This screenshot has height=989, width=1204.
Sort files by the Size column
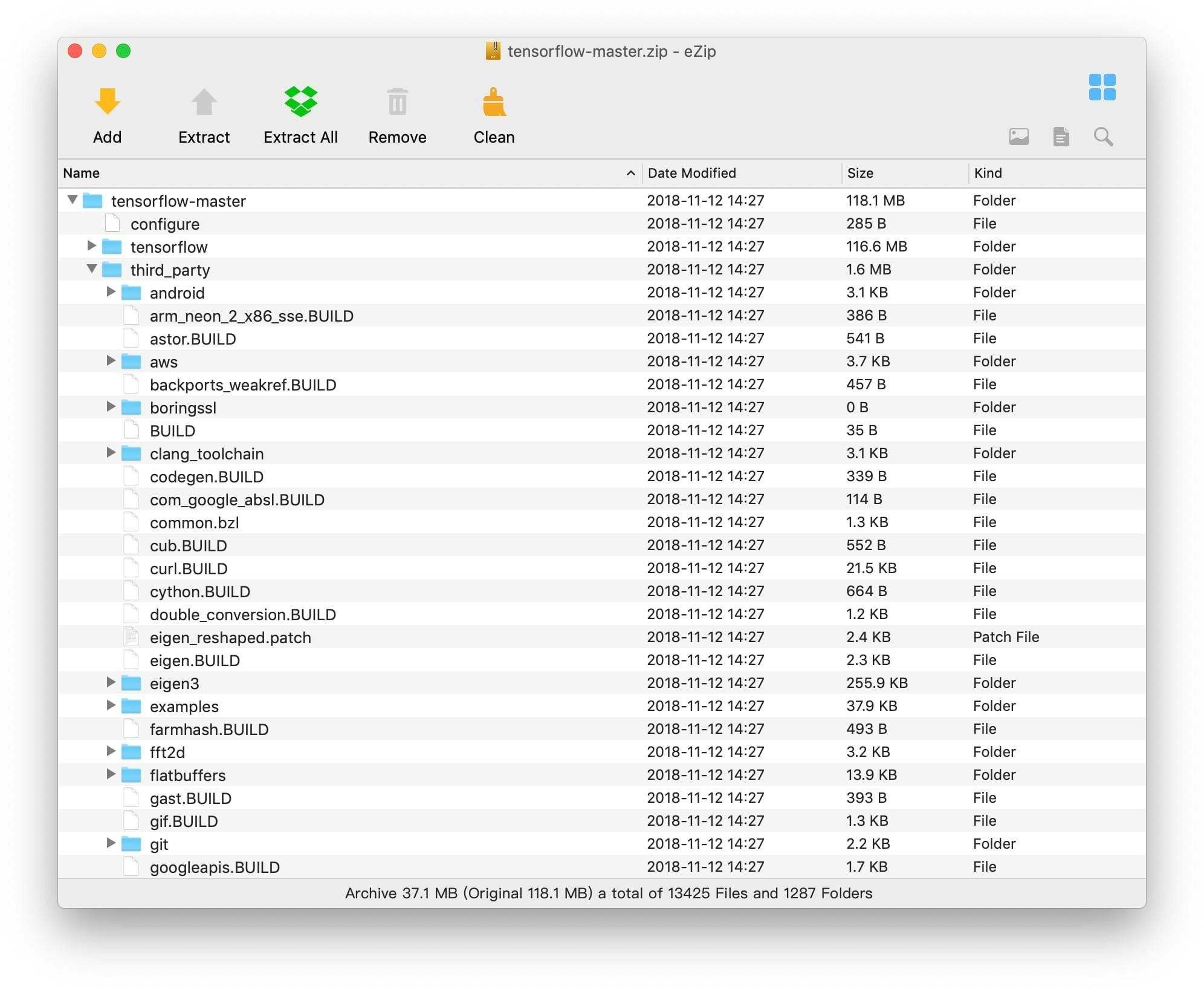tap(861, 173)
